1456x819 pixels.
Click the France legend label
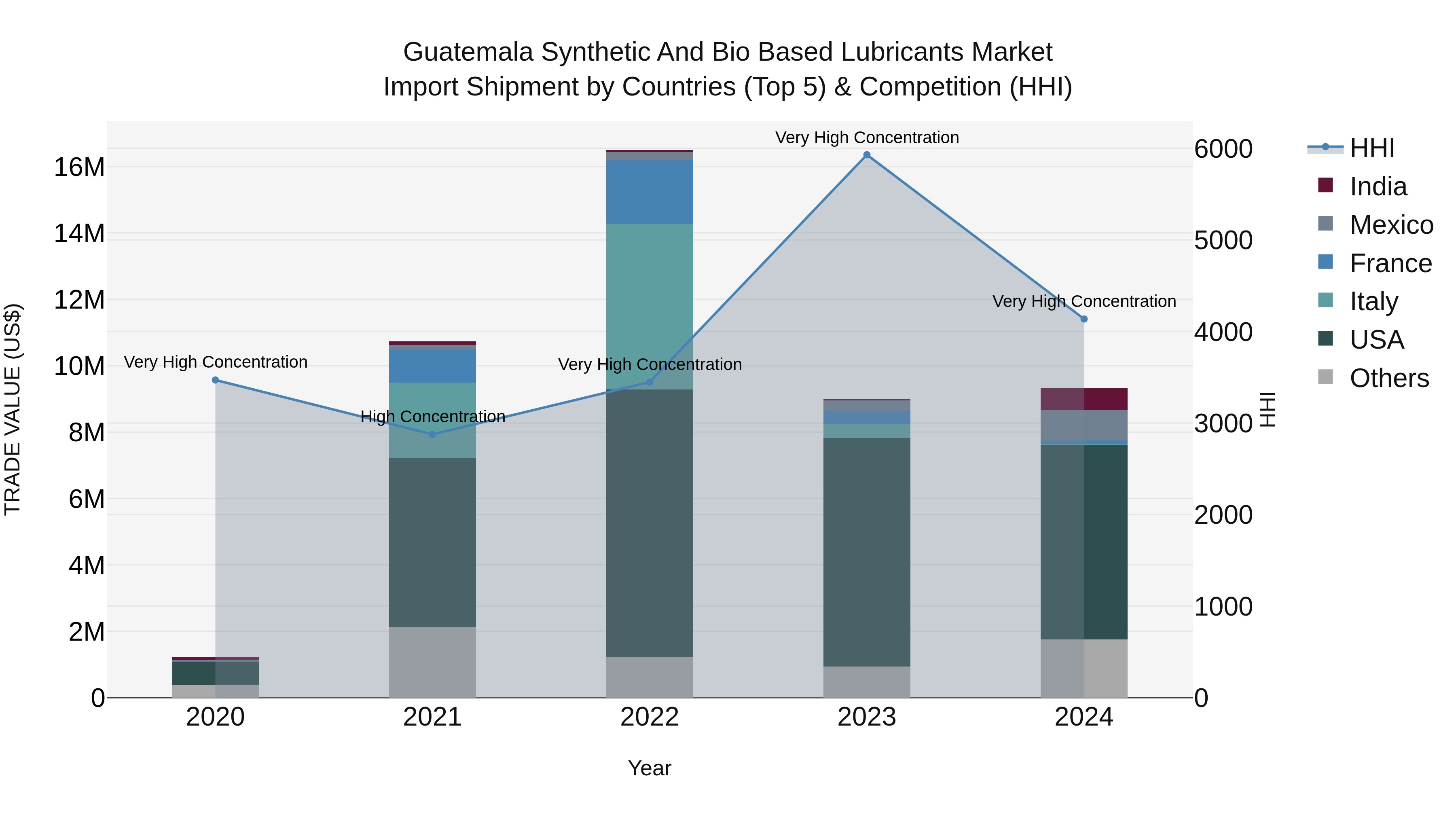point(1391,263)
